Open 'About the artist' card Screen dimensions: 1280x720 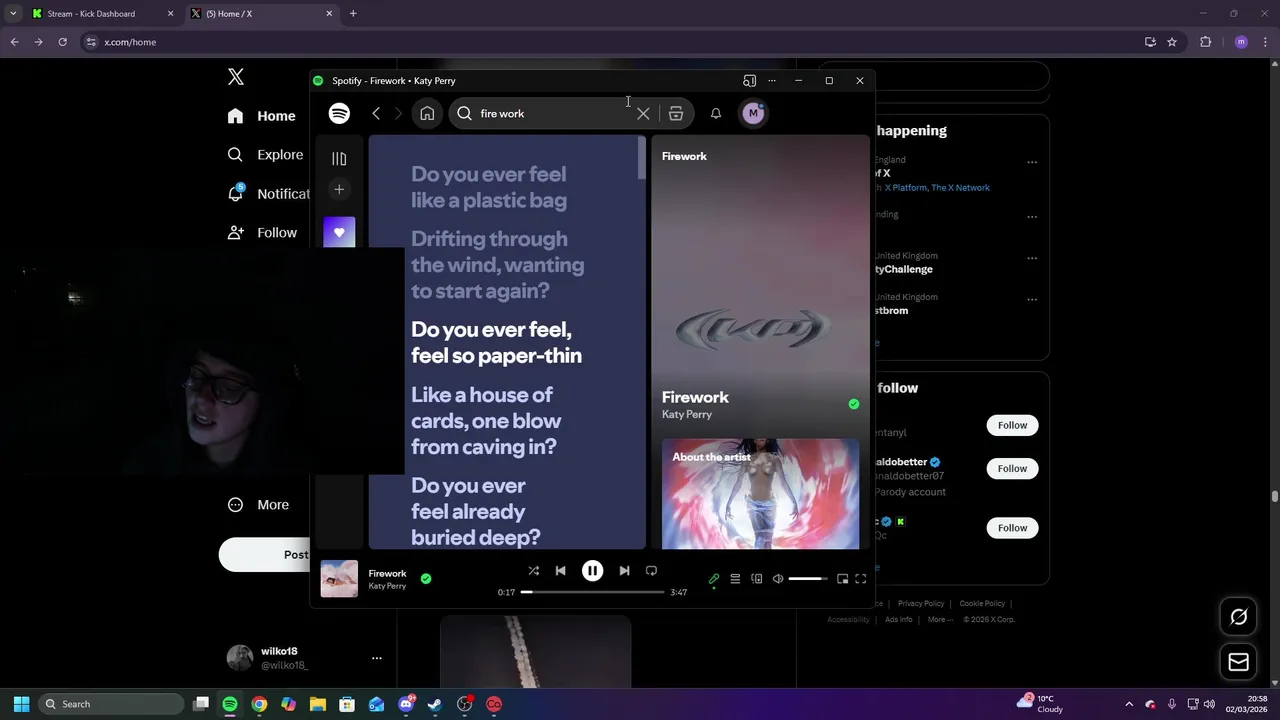click(x=760, y=494)
